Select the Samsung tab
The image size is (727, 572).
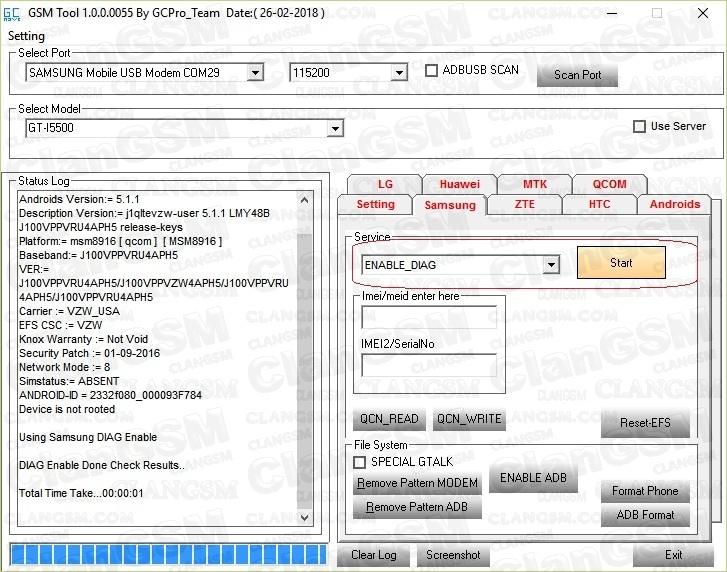450,205
